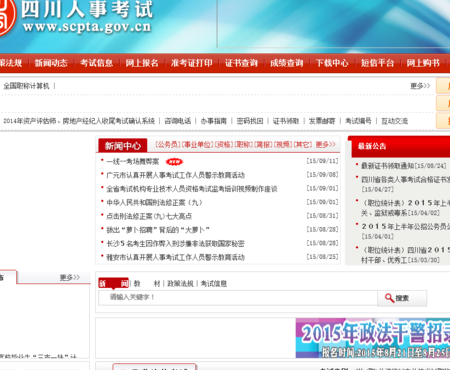Filter news by [资格] category
Viewport: 450px width, 370px height.
[224, 145]
